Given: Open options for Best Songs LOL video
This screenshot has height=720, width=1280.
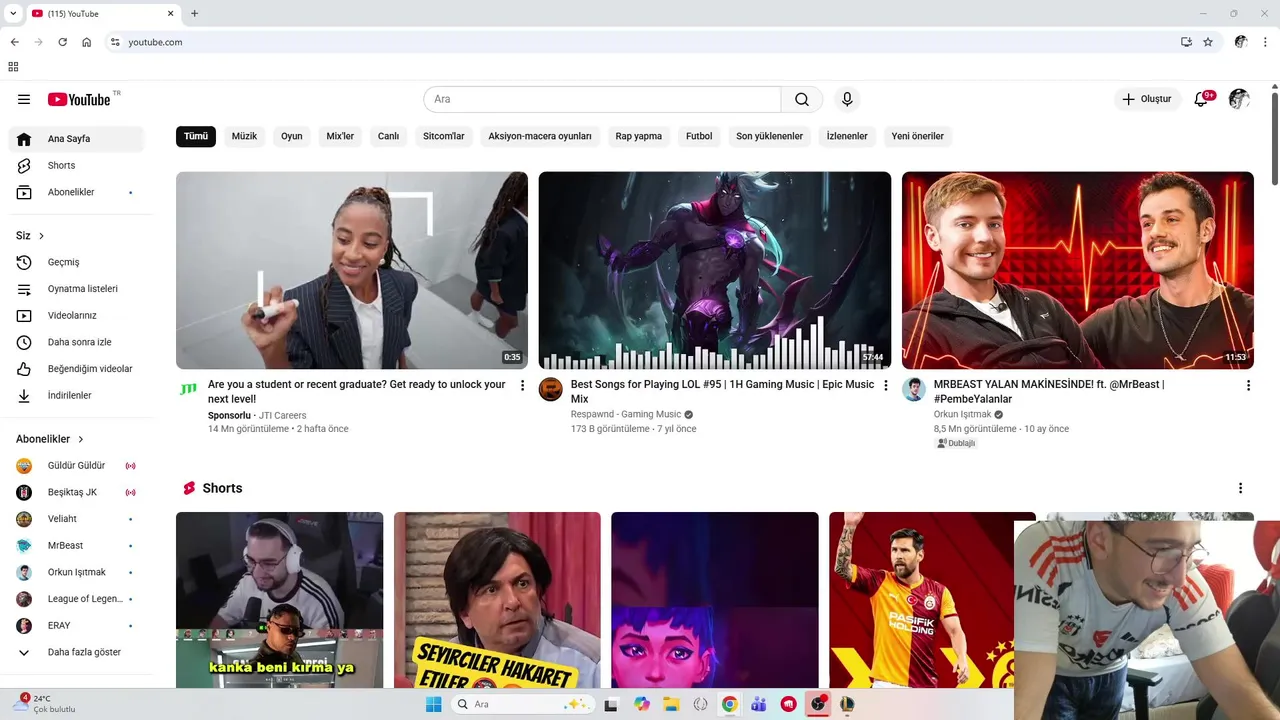Looking at the screenshot, I should 885,385.
